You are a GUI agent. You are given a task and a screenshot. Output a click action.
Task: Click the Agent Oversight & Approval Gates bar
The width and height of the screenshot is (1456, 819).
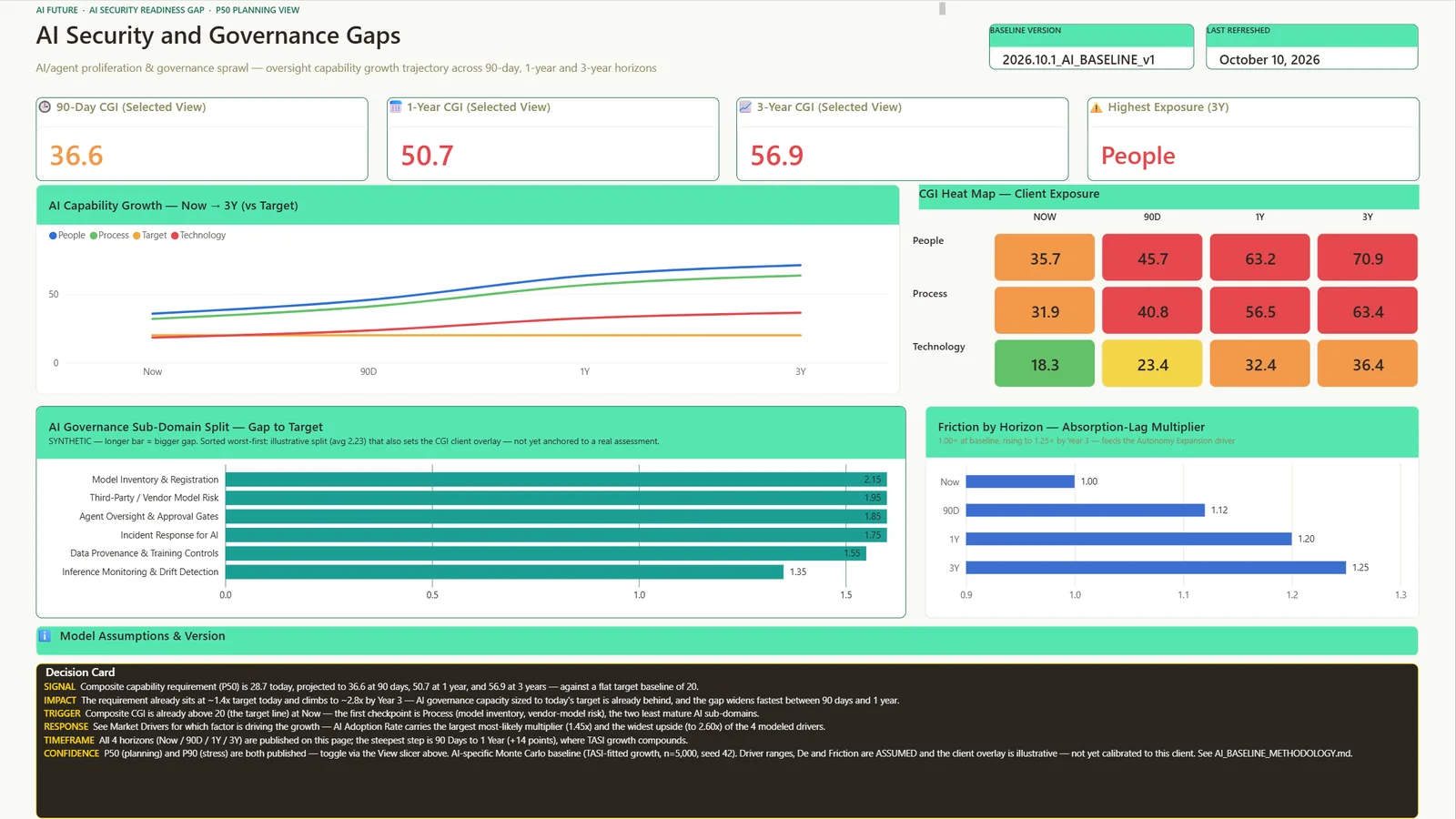556,516
